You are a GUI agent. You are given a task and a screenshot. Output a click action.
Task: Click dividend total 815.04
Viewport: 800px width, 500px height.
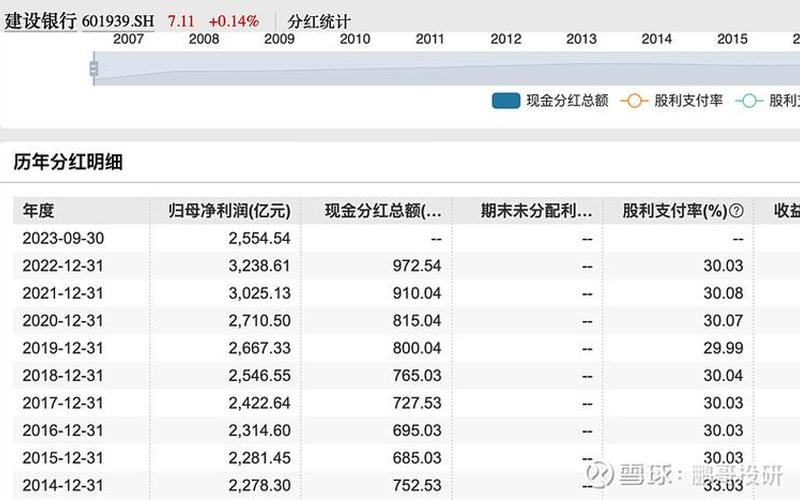click(417, 321)
